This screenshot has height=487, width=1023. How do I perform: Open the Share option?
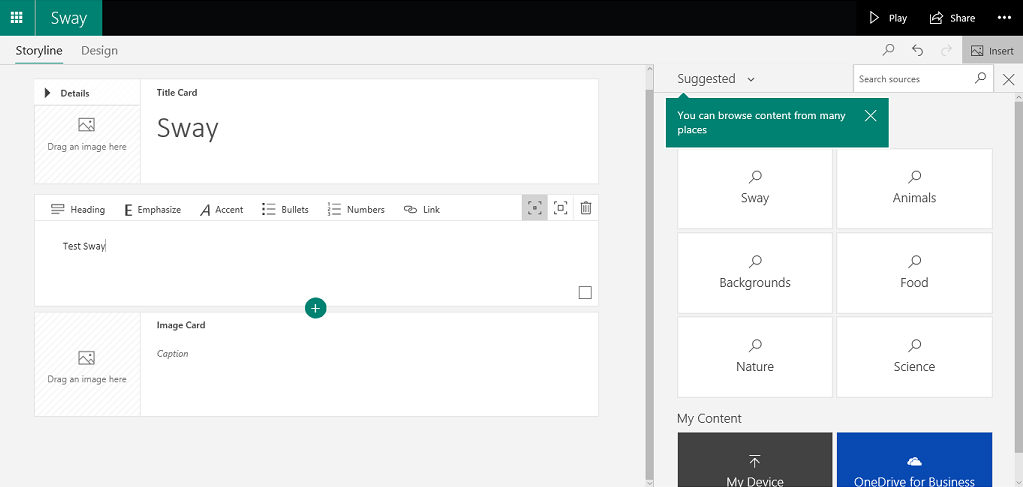click(951, 18)
